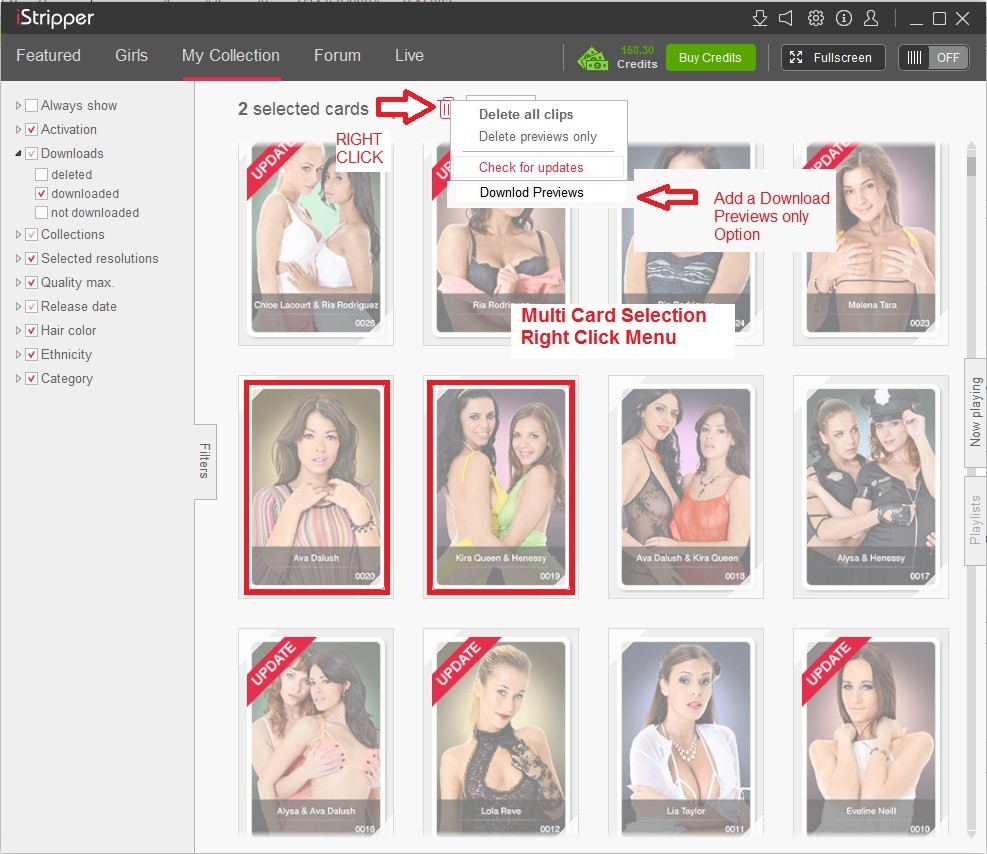
Task: Toggle the Quality max. checkbox
Action: click(x=31, y=282)
